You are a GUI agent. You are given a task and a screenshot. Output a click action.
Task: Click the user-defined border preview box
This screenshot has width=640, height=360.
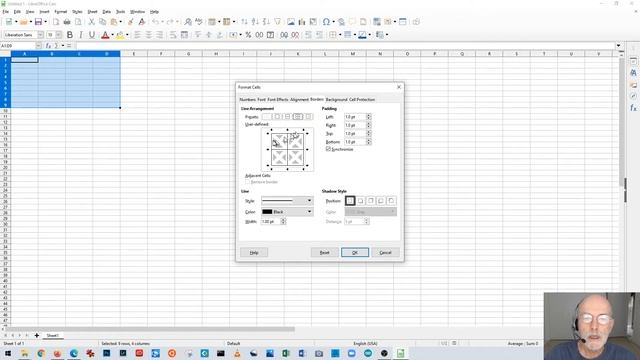(287, 149)
